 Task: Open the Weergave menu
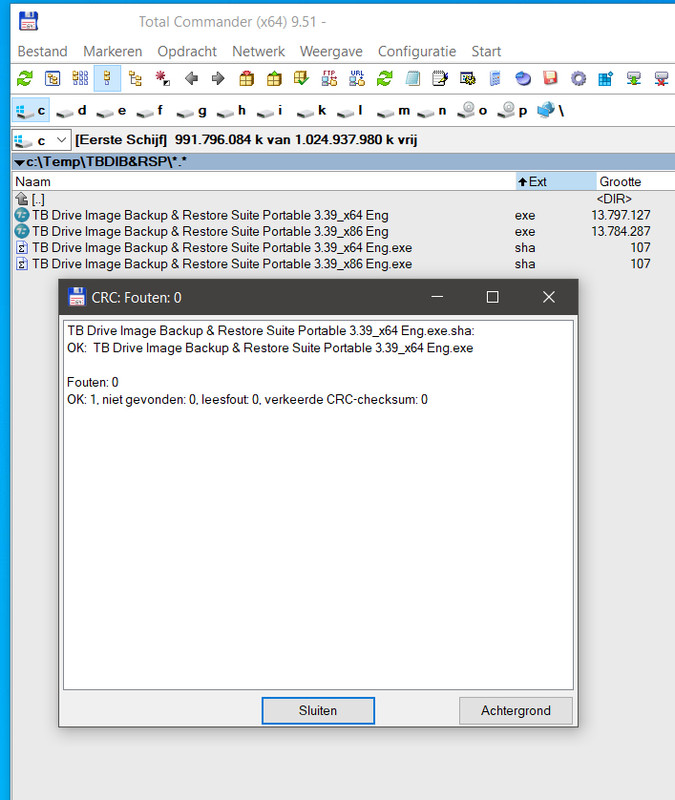click(x=331, y=52)
